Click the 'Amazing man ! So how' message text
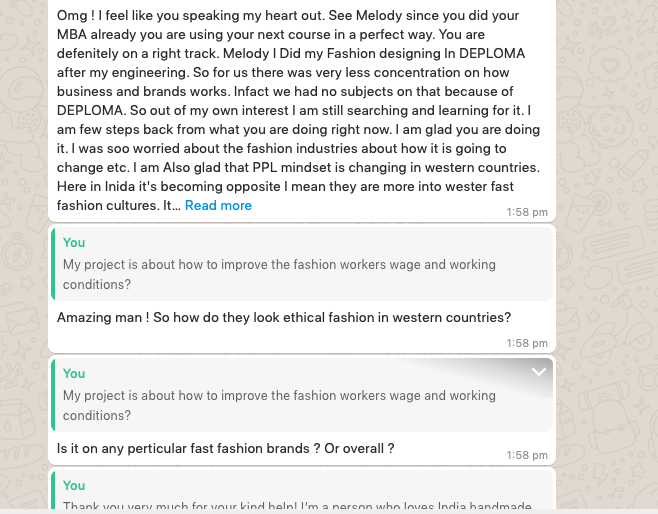 point(284,317)
